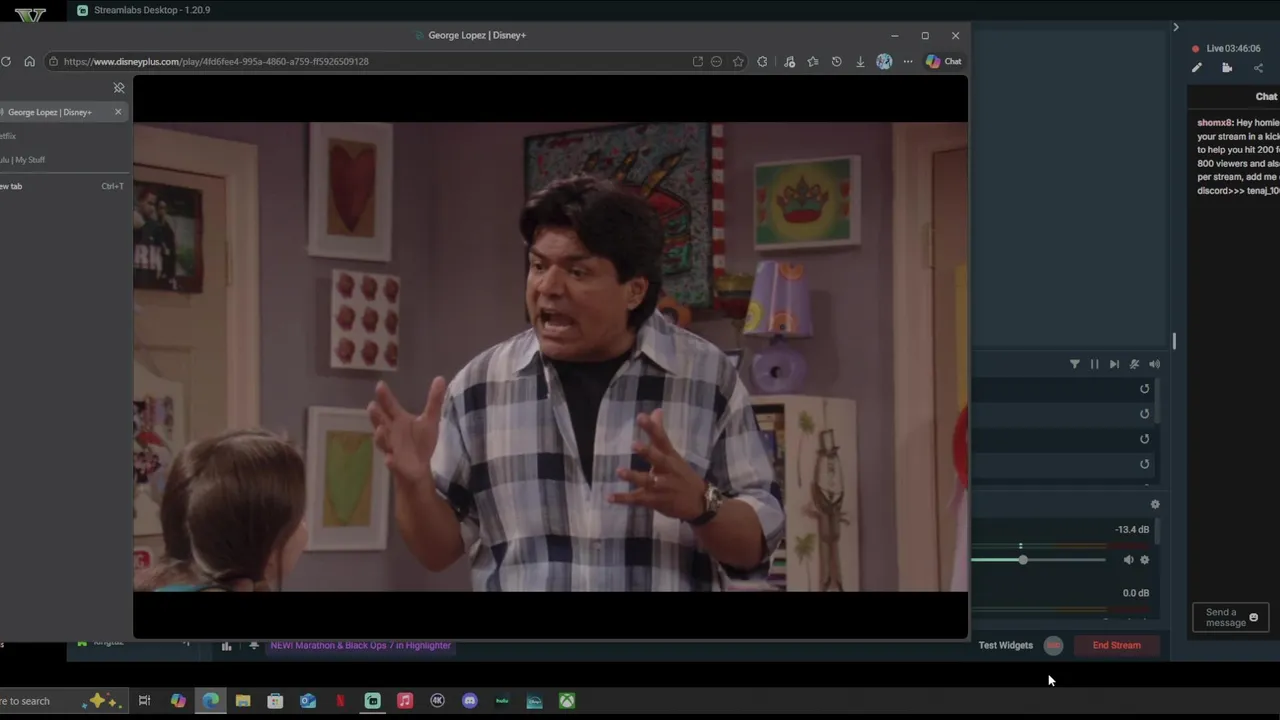The image size is (1280, 720).
Task: Open the browser extensions puzzle icon
Action: pos(763,61)
